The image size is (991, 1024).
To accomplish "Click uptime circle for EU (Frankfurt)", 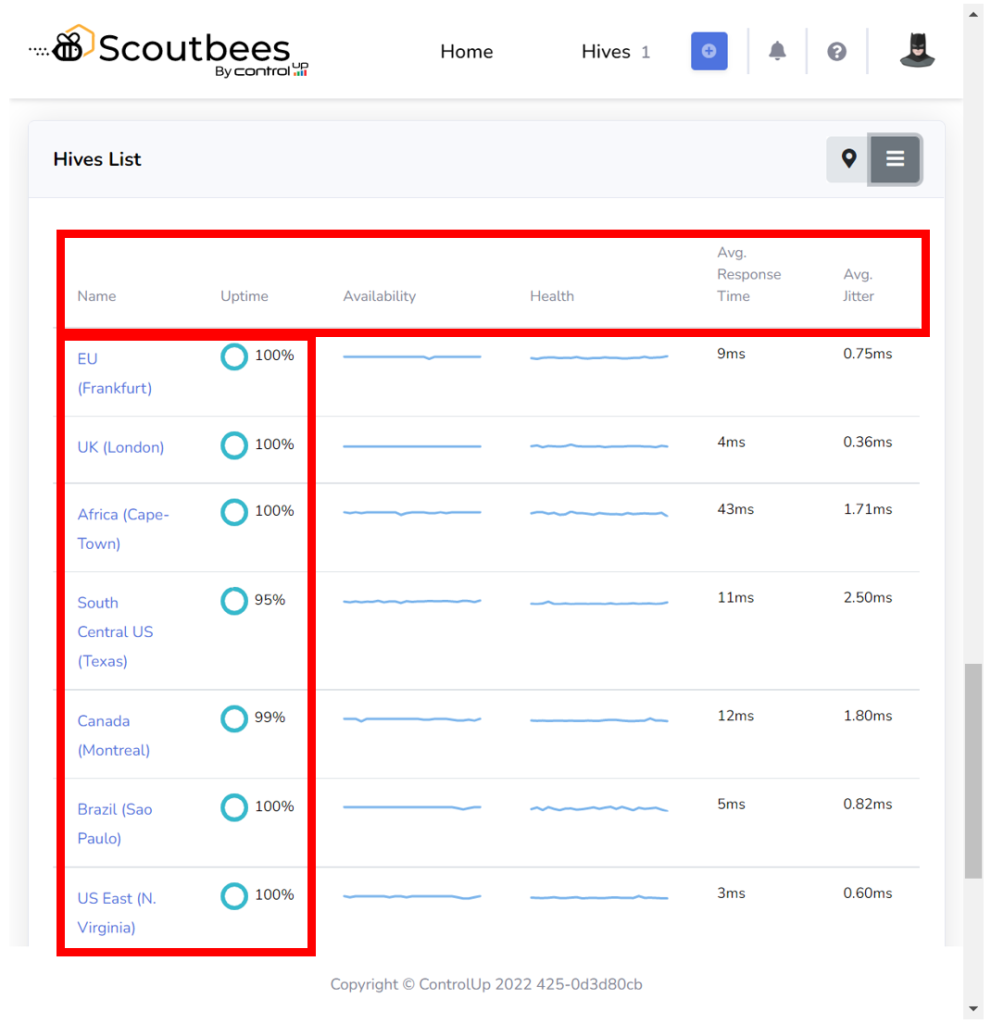I will [234, 356].
